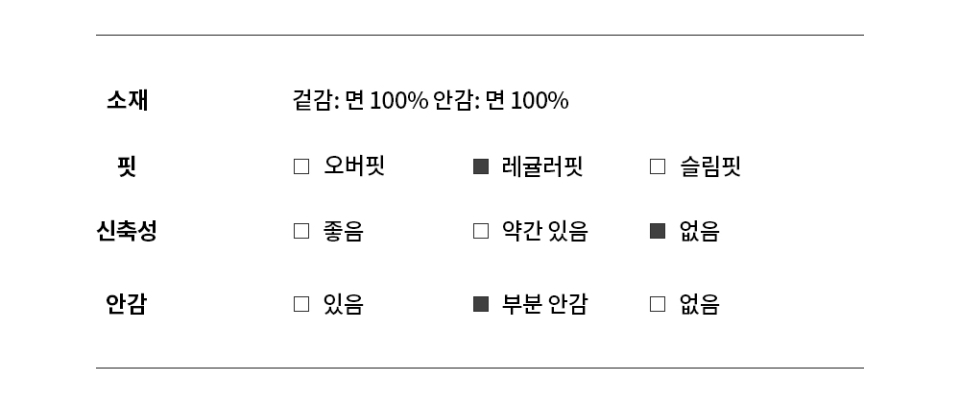Check the 좋음 stretch checkbox

[301, 232]
